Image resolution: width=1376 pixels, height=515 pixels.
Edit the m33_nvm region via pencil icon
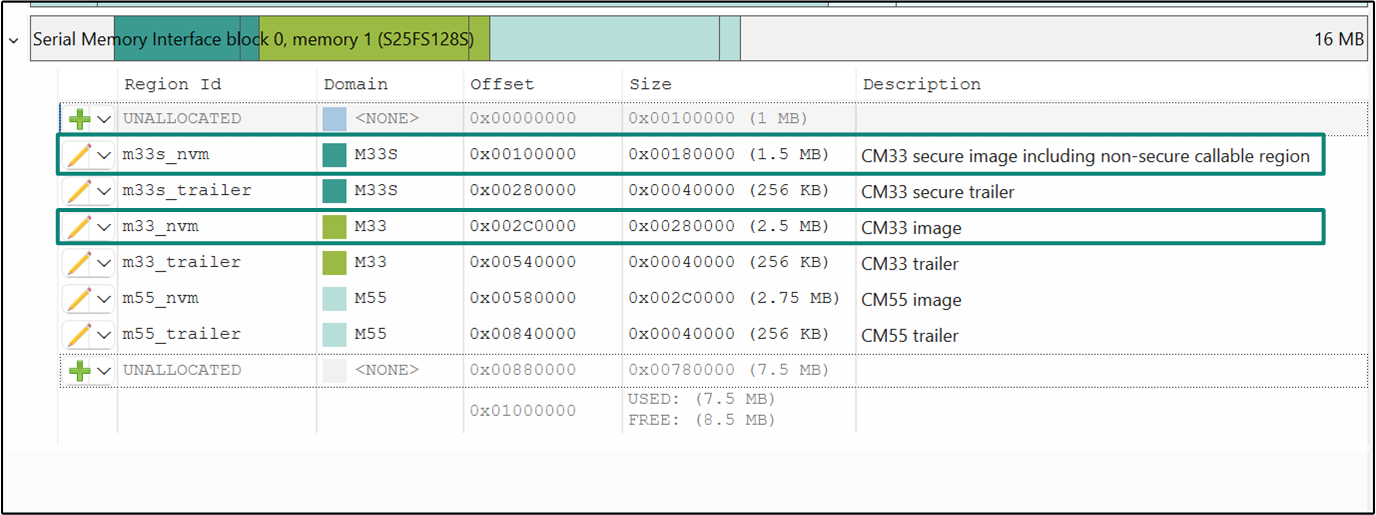(78, 227)
